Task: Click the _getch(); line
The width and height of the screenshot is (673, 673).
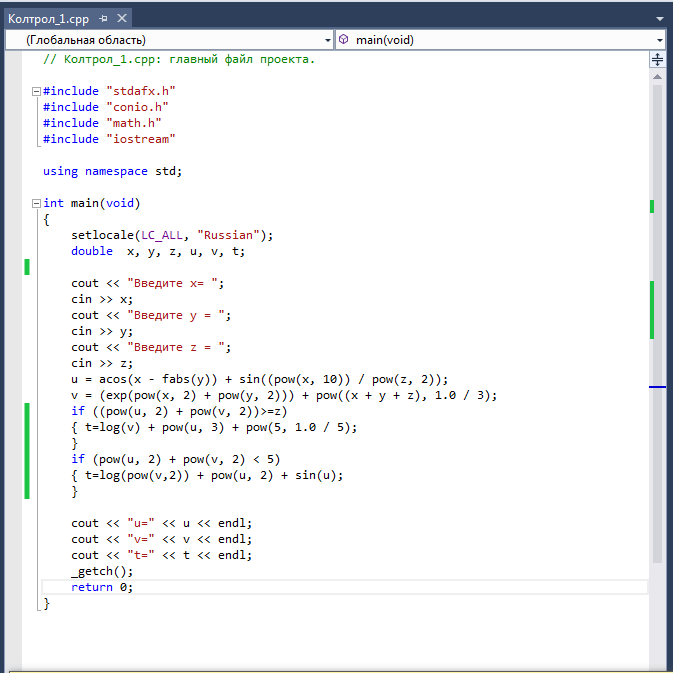Action: pyautogui.click(x=102, y=571)
